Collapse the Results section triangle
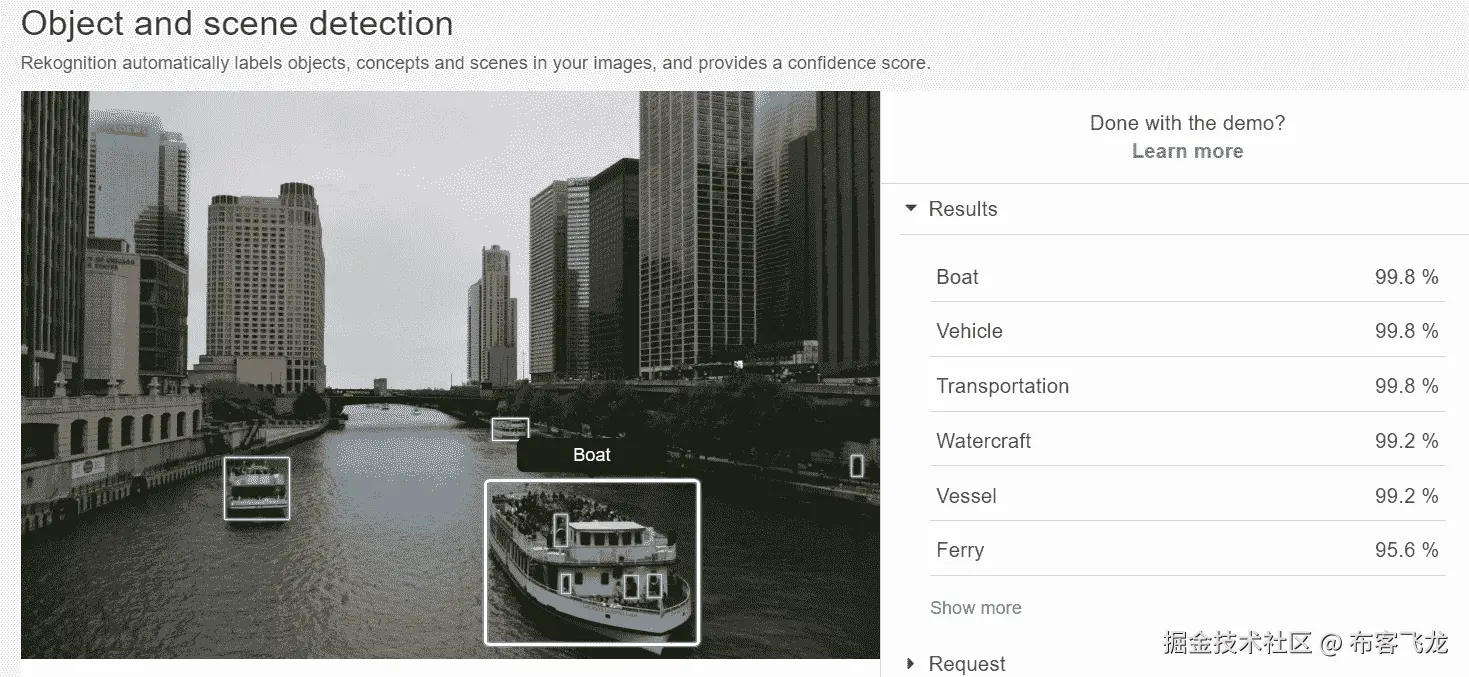Image resolution: width=1469 pixels, height=677 pixels. pyautogui.click(x=910, y=209)
